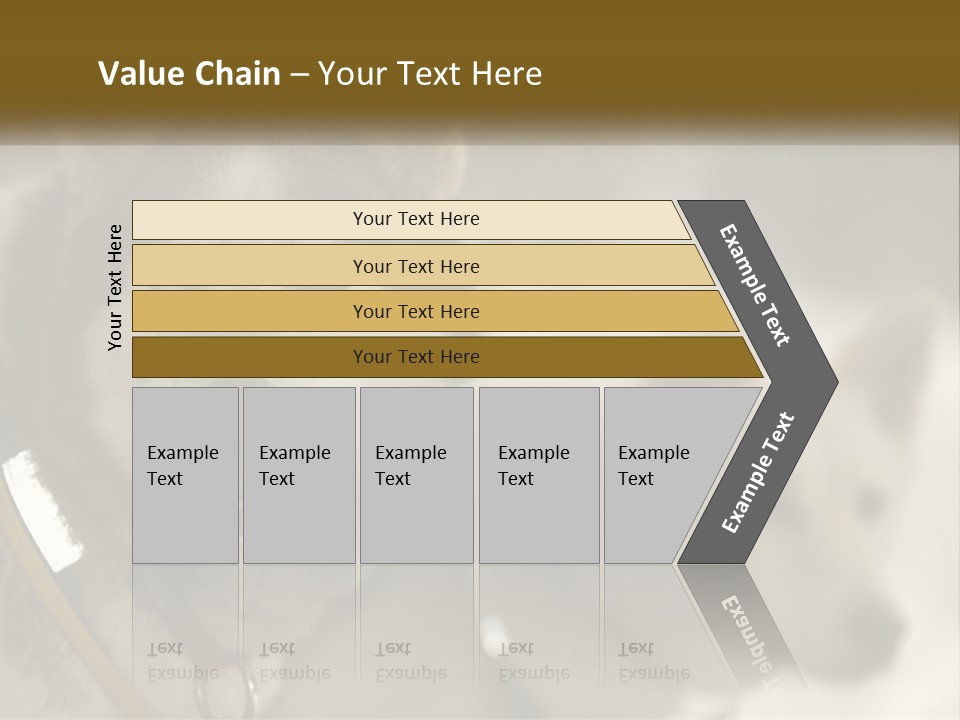Click the reflected text below the first box
This screenshot has height=720, width=960.
(182, 662)
